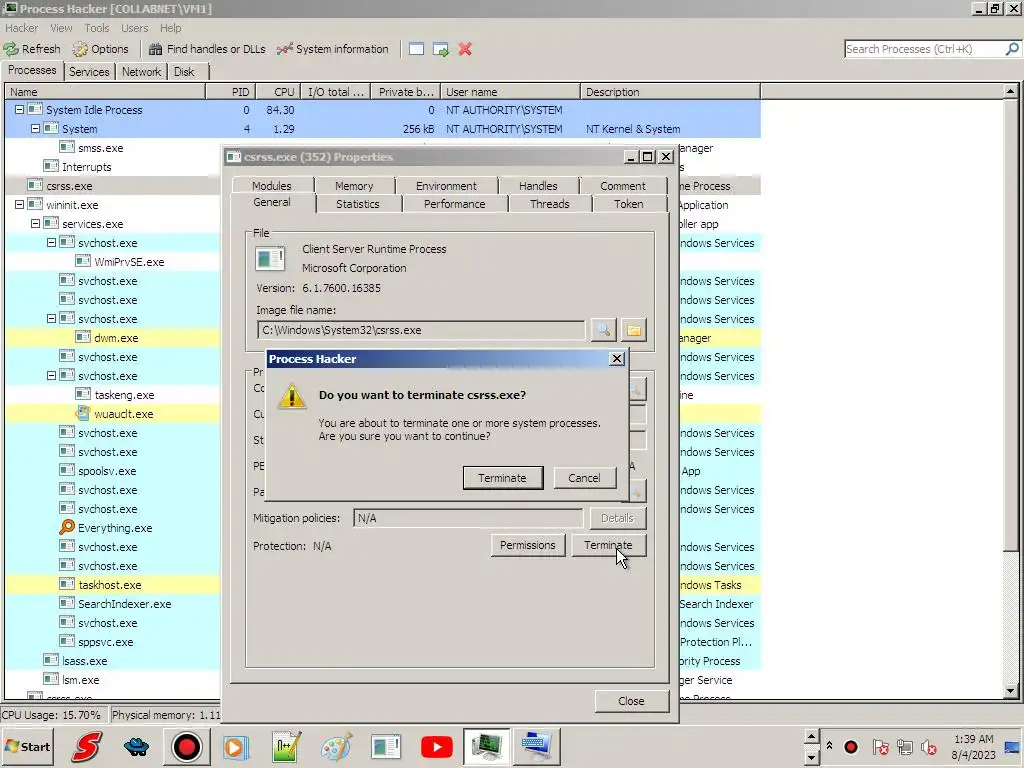Open the notepad chart taskbar icon

[x=286, y=746]
